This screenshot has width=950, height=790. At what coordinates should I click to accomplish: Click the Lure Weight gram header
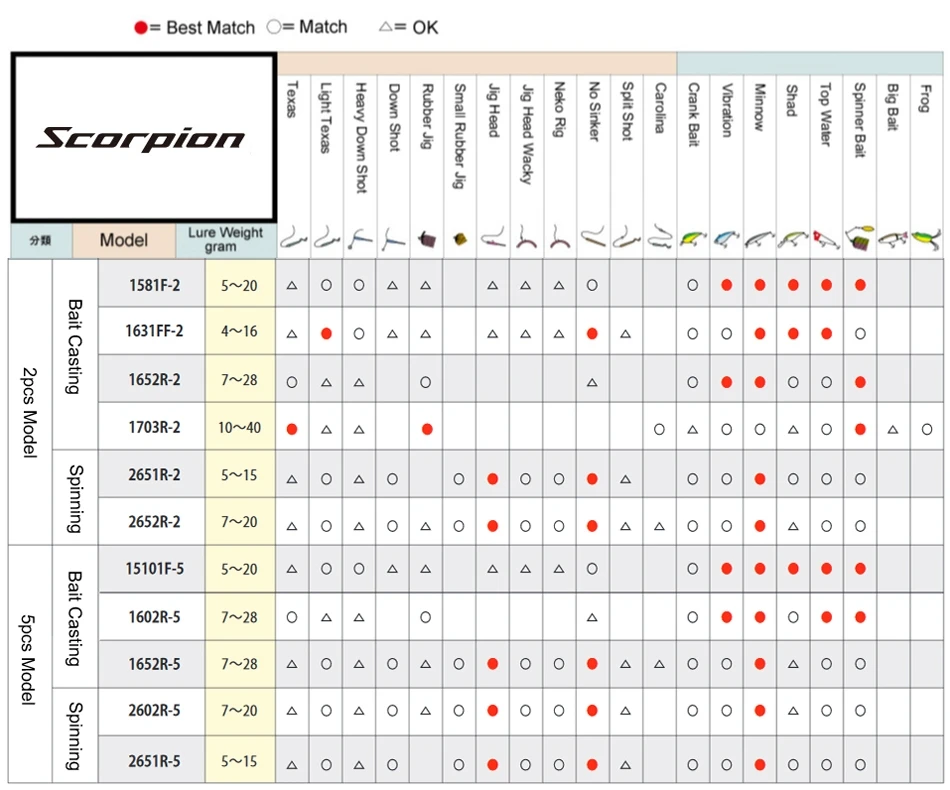(x=225, y=240)
